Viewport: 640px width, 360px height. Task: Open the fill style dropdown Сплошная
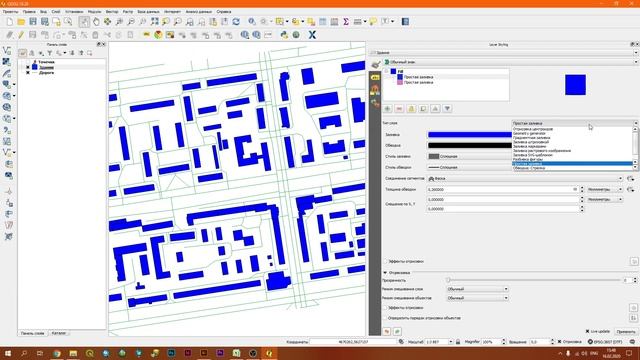[469, 156]
